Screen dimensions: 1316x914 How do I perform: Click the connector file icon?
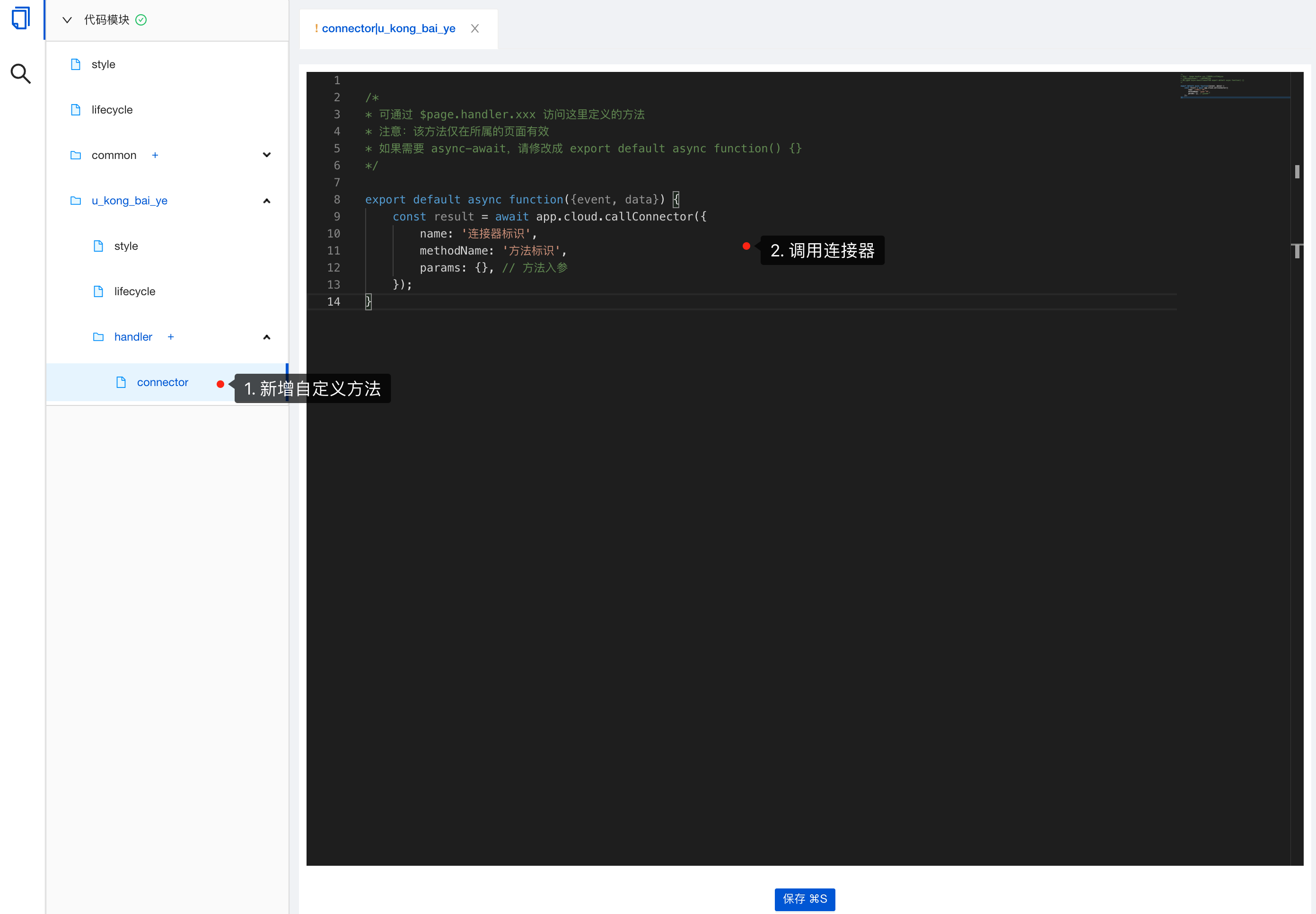point(121,382)
